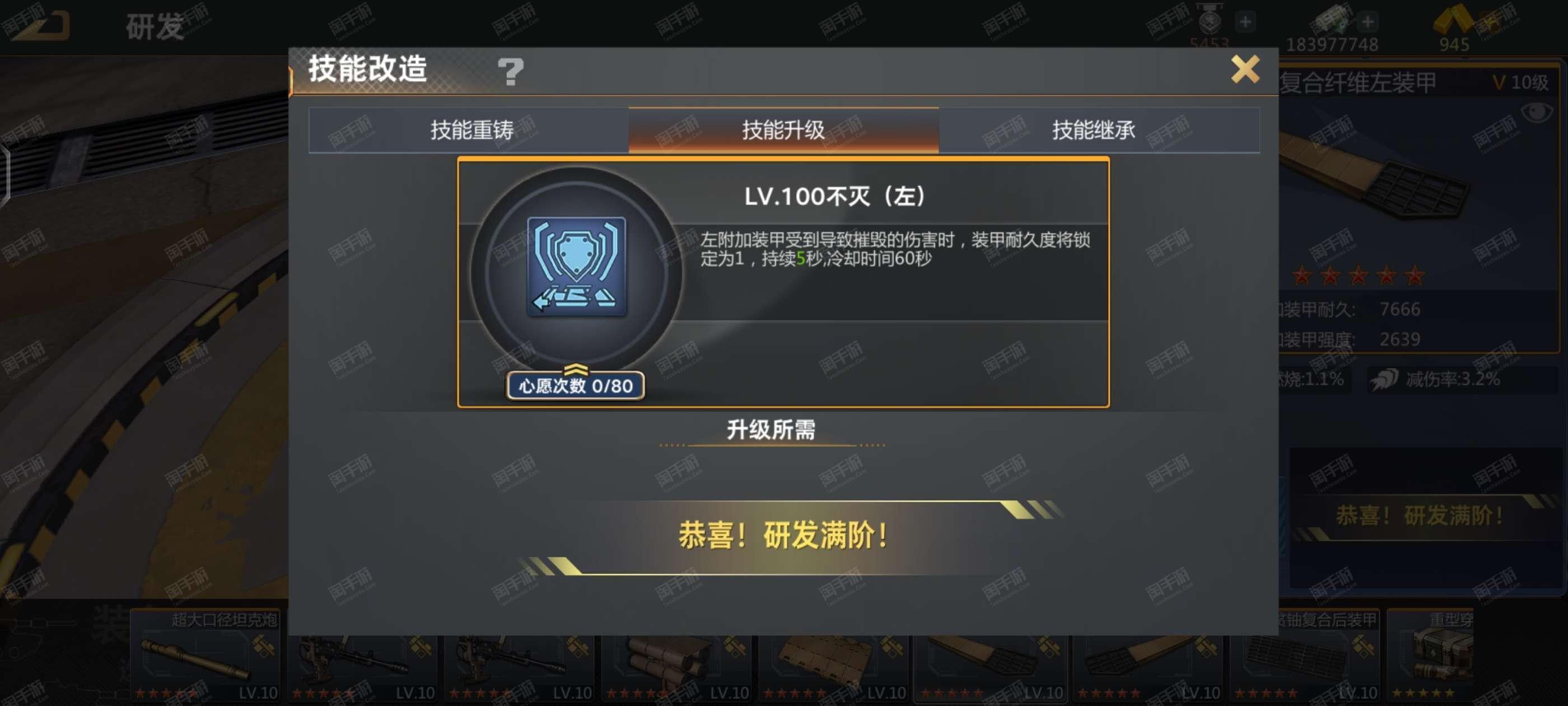Select the 技能升级 tab
Screen dimensions: 1568x706
783,130
